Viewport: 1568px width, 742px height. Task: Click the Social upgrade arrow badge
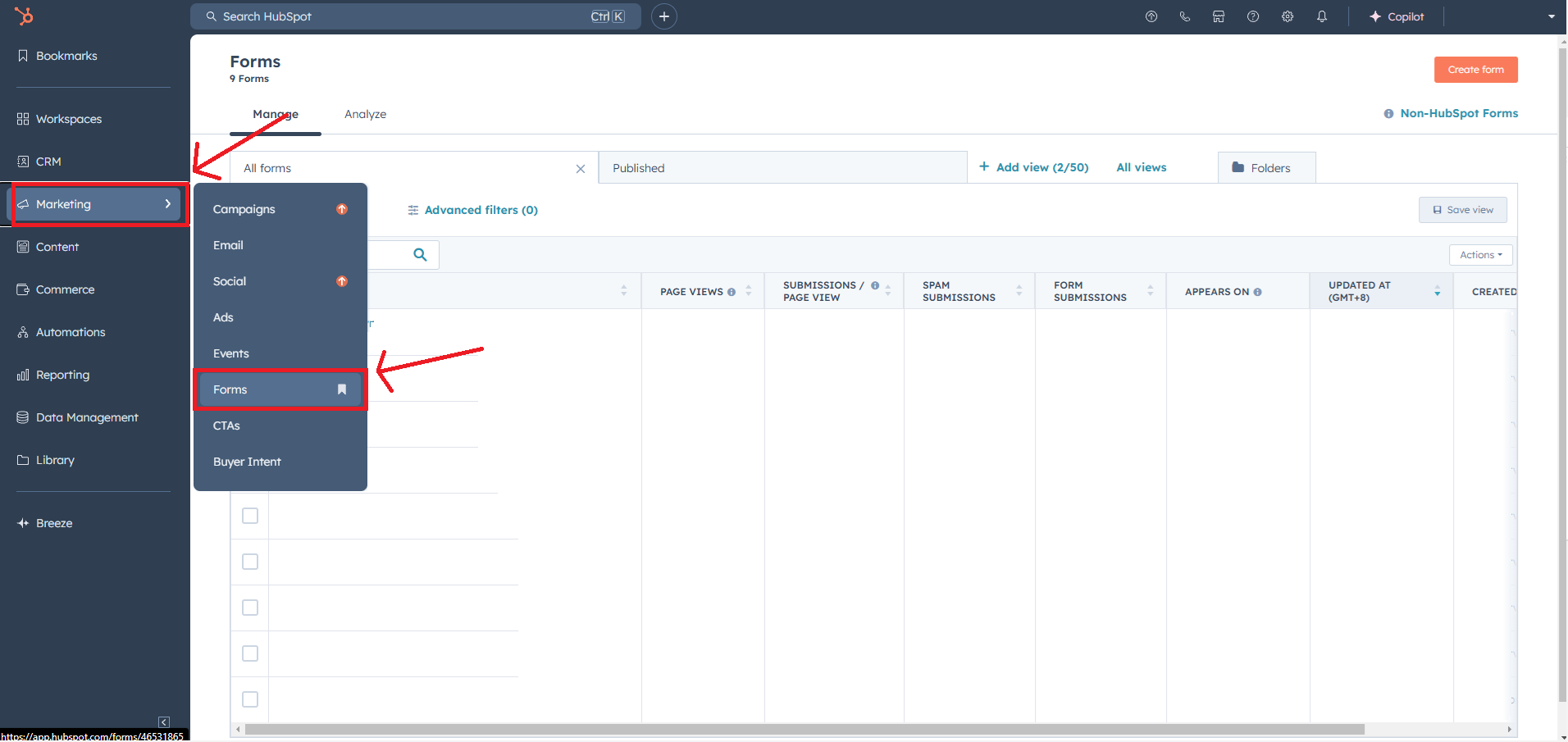(x=342, y=281)
